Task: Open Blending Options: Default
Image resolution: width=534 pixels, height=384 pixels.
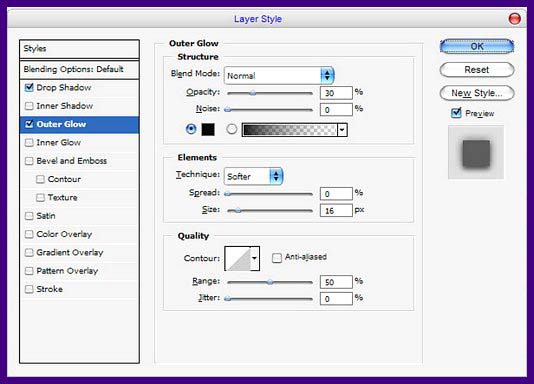Action: [79, 69]
